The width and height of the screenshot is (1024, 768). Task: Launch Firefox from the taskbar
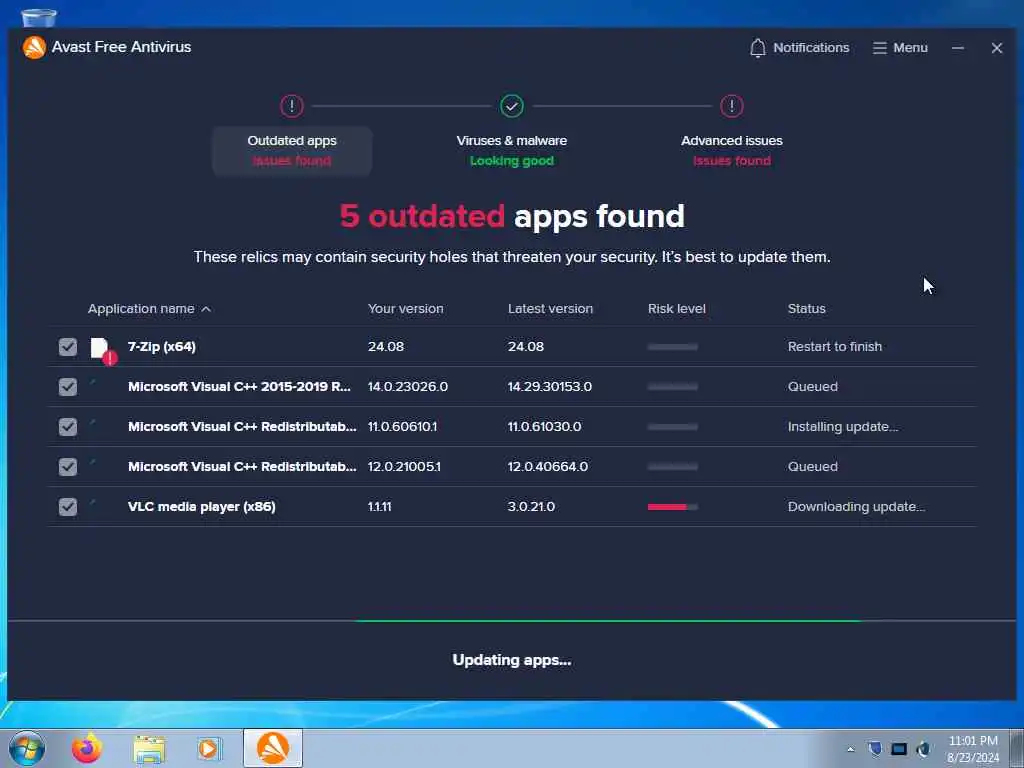click(x=87, y=748)
